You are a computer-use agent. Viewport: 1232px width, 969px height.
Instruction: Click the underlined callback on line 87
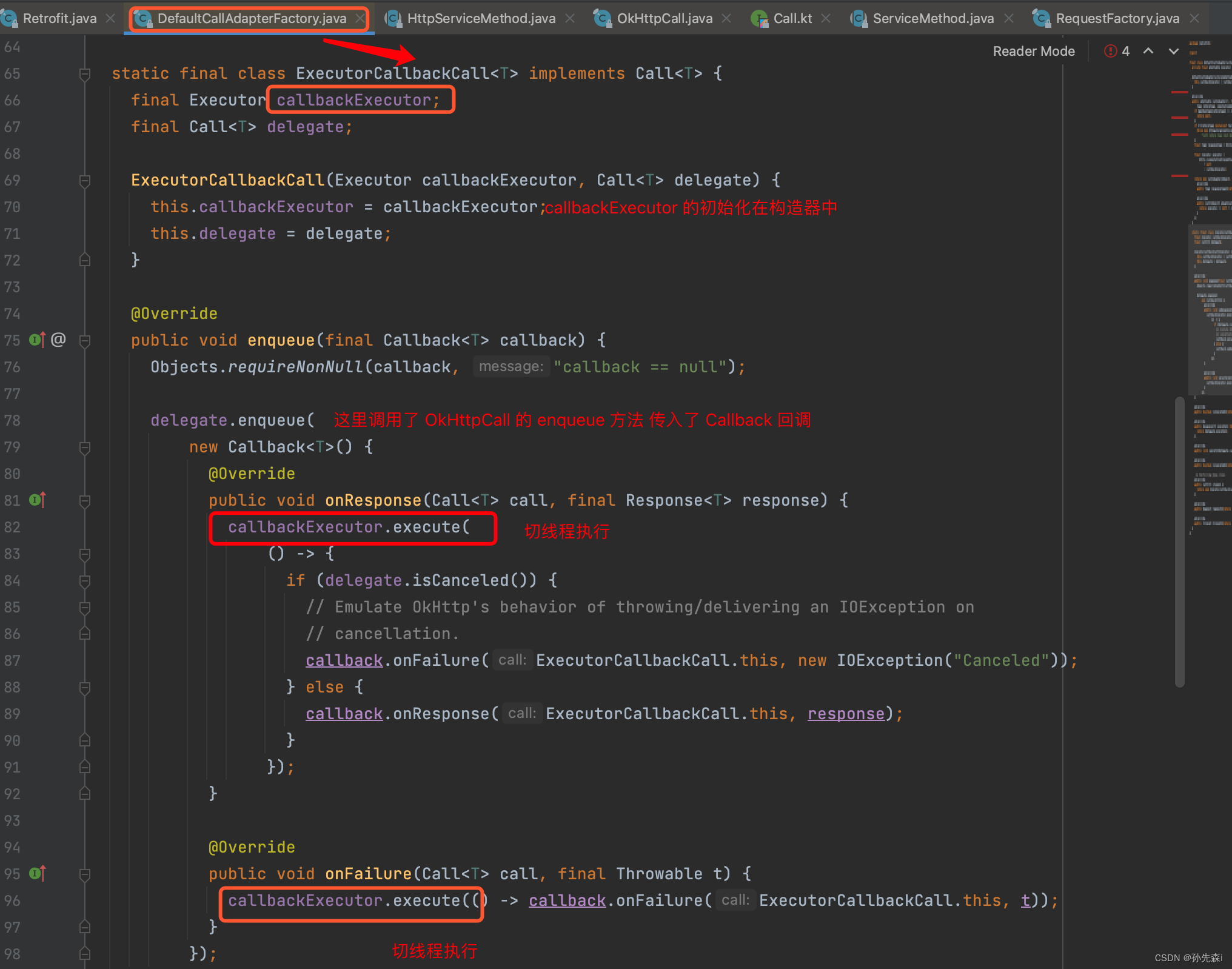(344, 660)
